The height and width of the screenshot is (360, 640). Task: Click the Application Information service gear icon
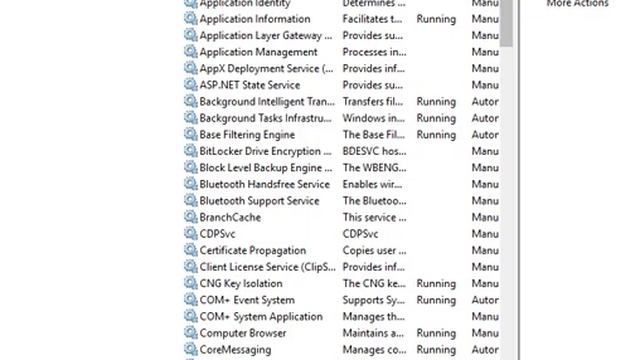[x=191, y=18]
